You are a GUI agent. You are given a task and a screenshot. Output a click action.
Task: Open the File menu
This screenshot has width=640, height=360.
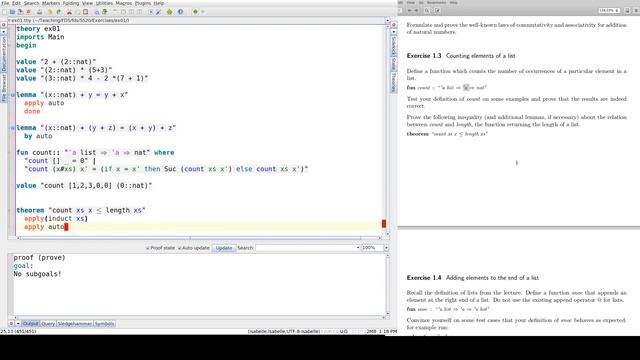pyautogui.click(x=5, y=3)
